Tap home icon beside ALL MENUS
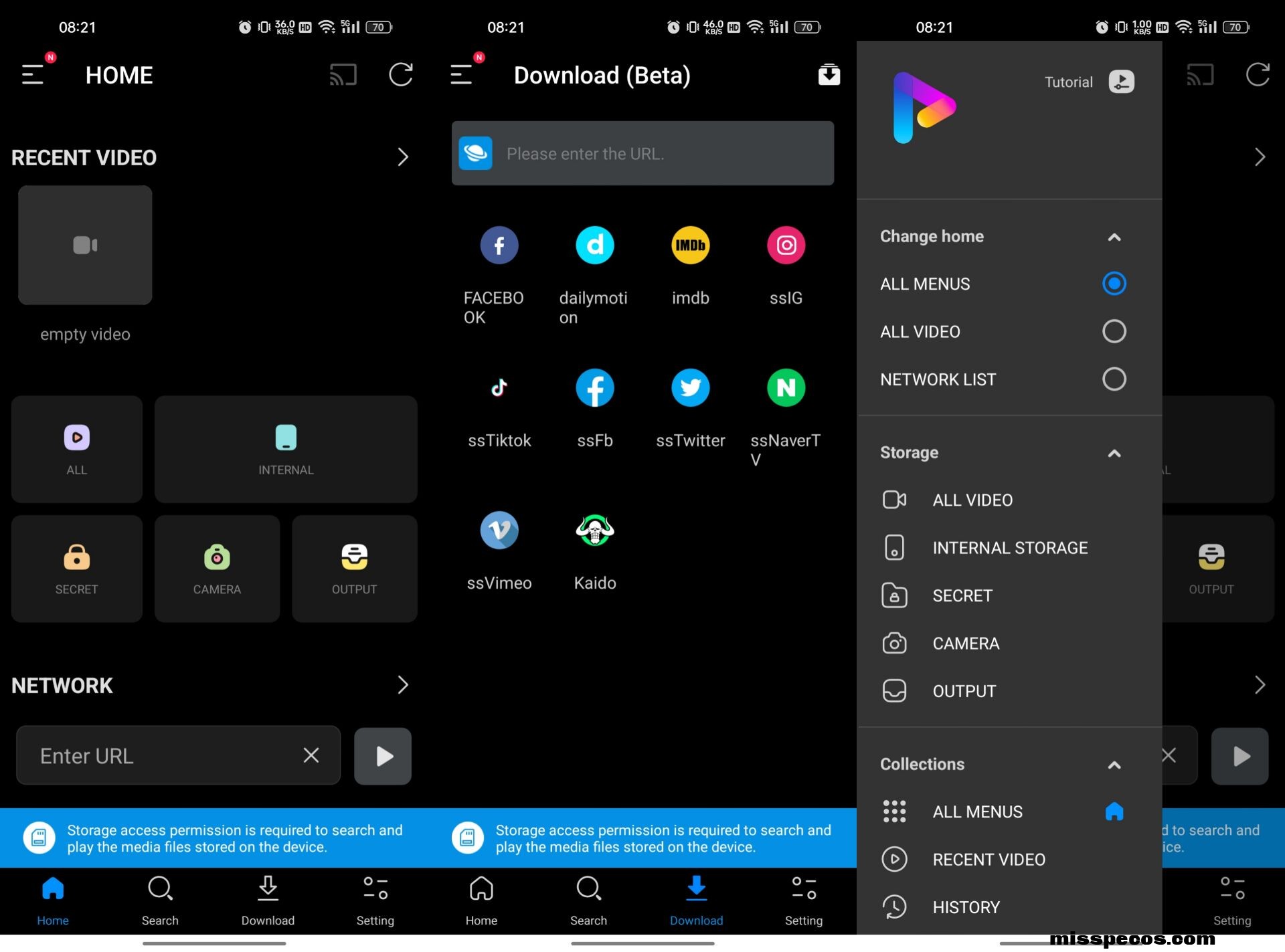The height and width of the screenshot is (952, 1285). [x=1114, y=812]
